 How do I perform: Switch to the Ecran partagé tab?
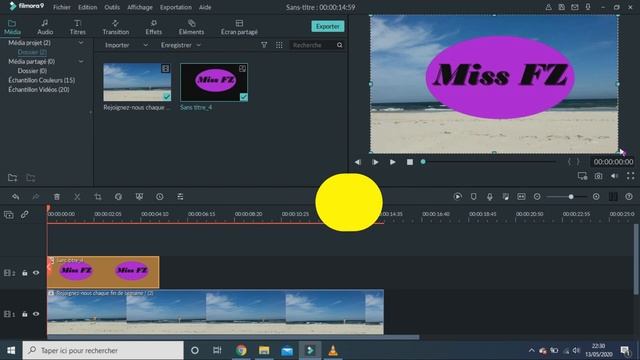coord(239,27)
